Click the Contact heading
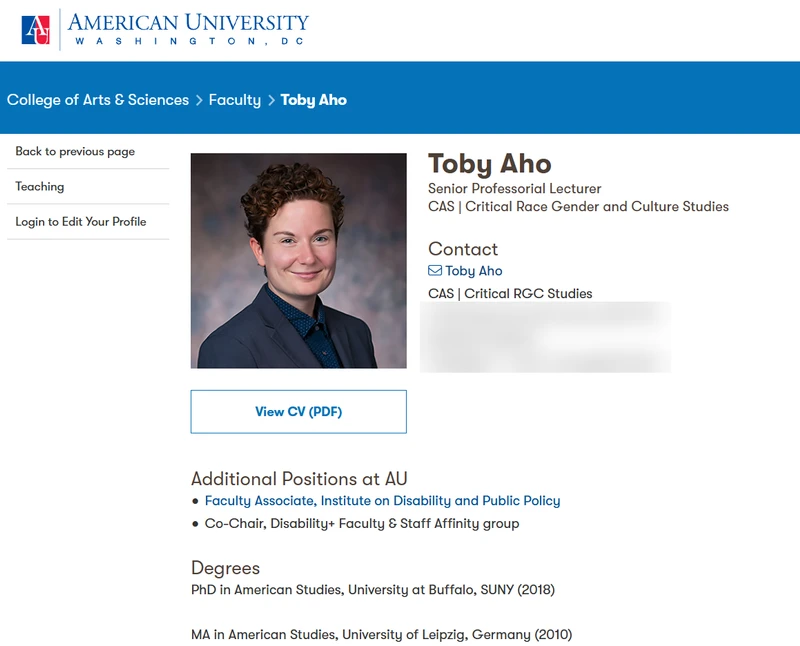Image resolution: width=800 pixels, height=646 pixels. (x=463, y=249)
